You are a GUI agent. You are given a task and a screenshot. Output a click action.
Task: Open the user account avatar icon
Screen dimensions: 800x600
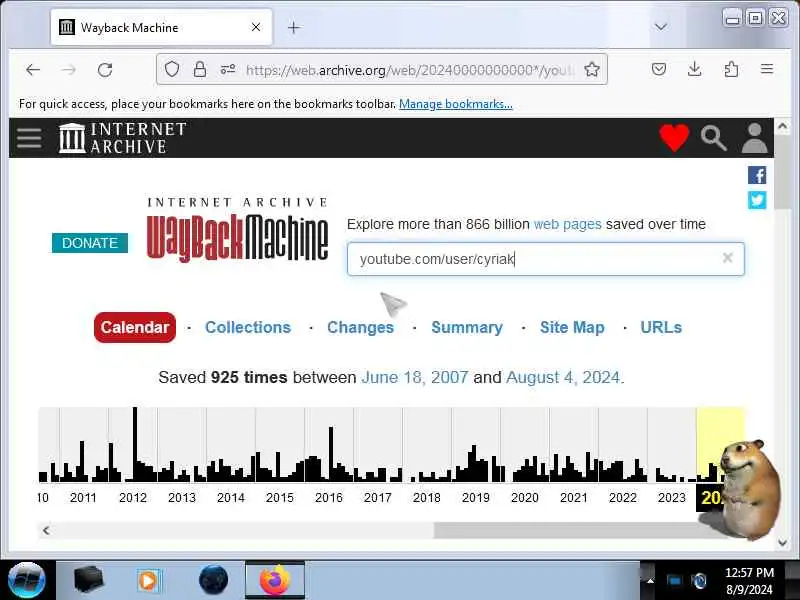755,138
